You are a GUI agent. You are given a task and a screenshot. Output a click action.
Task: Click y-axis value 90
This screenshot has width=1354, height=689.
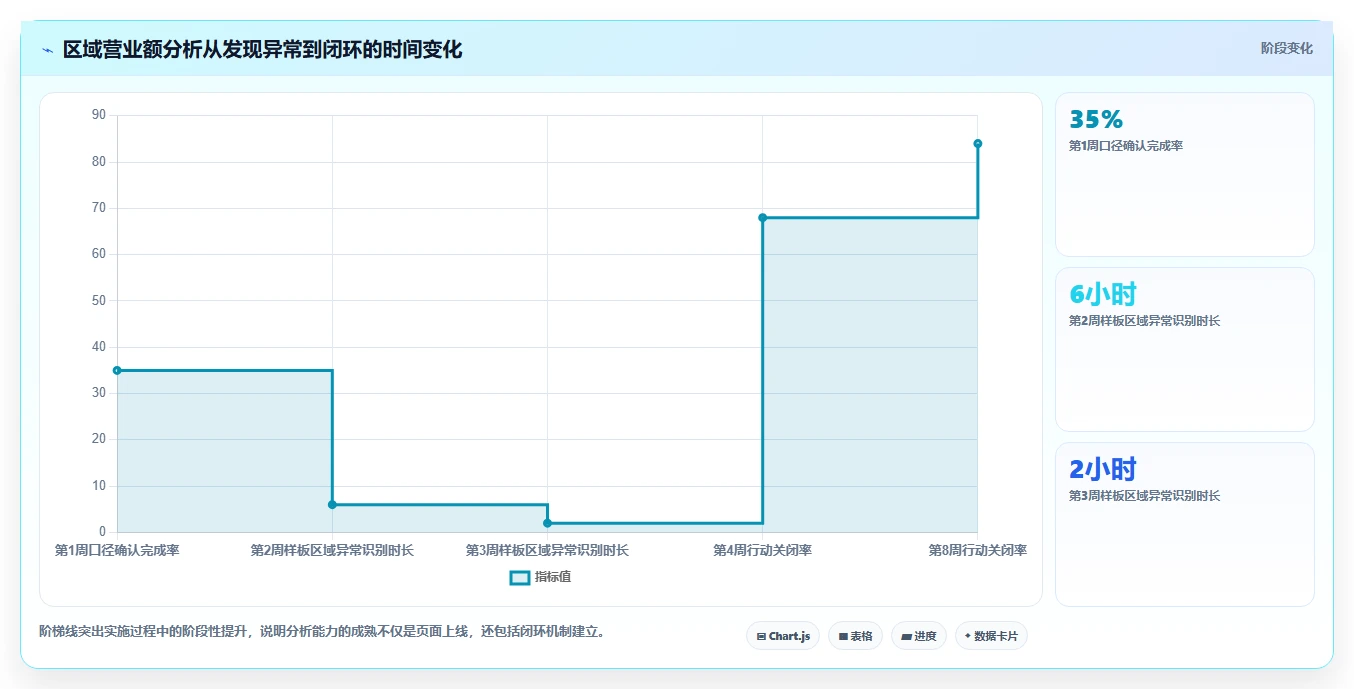point(98,115)
